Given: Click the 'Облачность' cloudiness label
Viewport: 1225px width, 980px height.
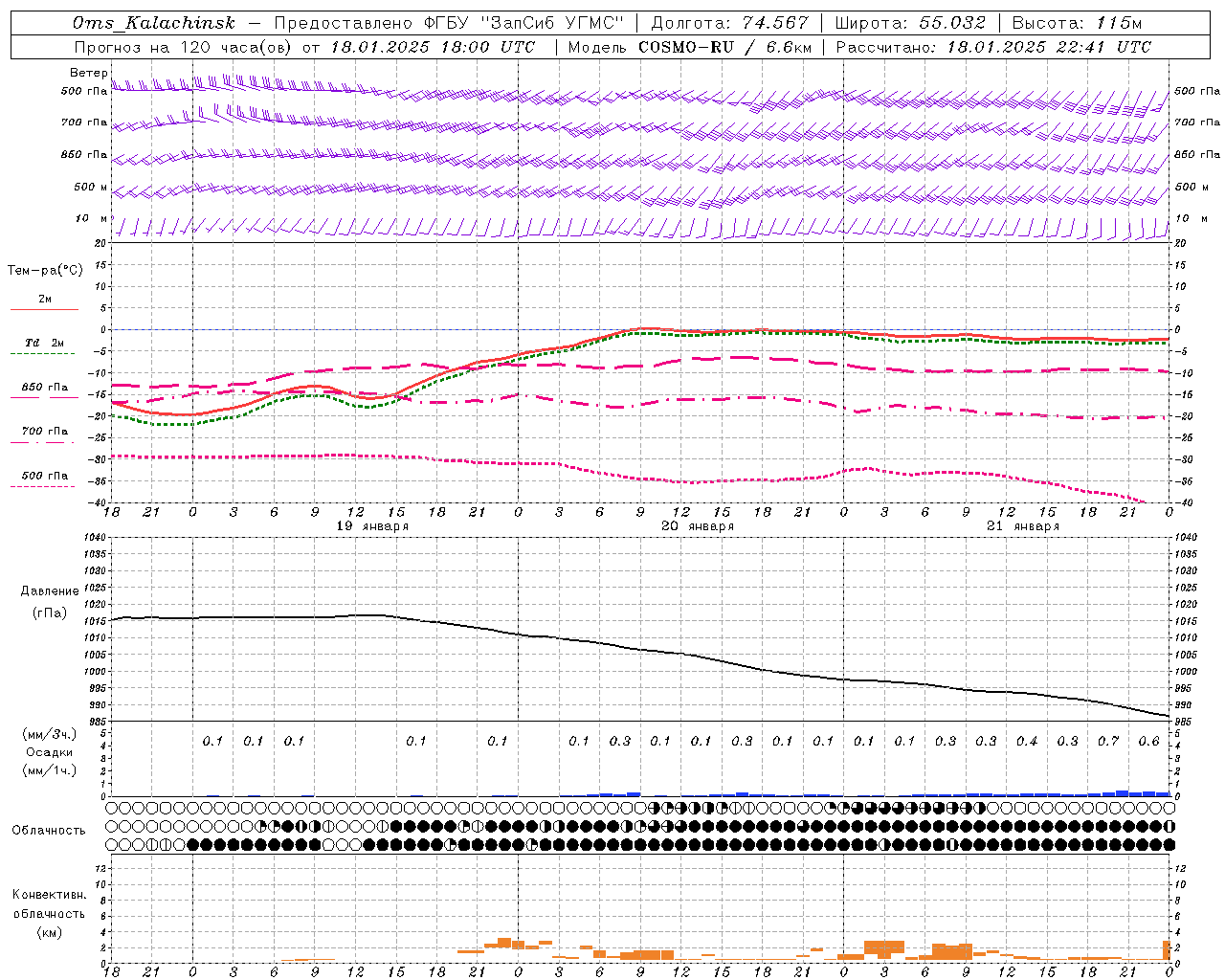Looking at the screenshot, I should click(49, 831).
